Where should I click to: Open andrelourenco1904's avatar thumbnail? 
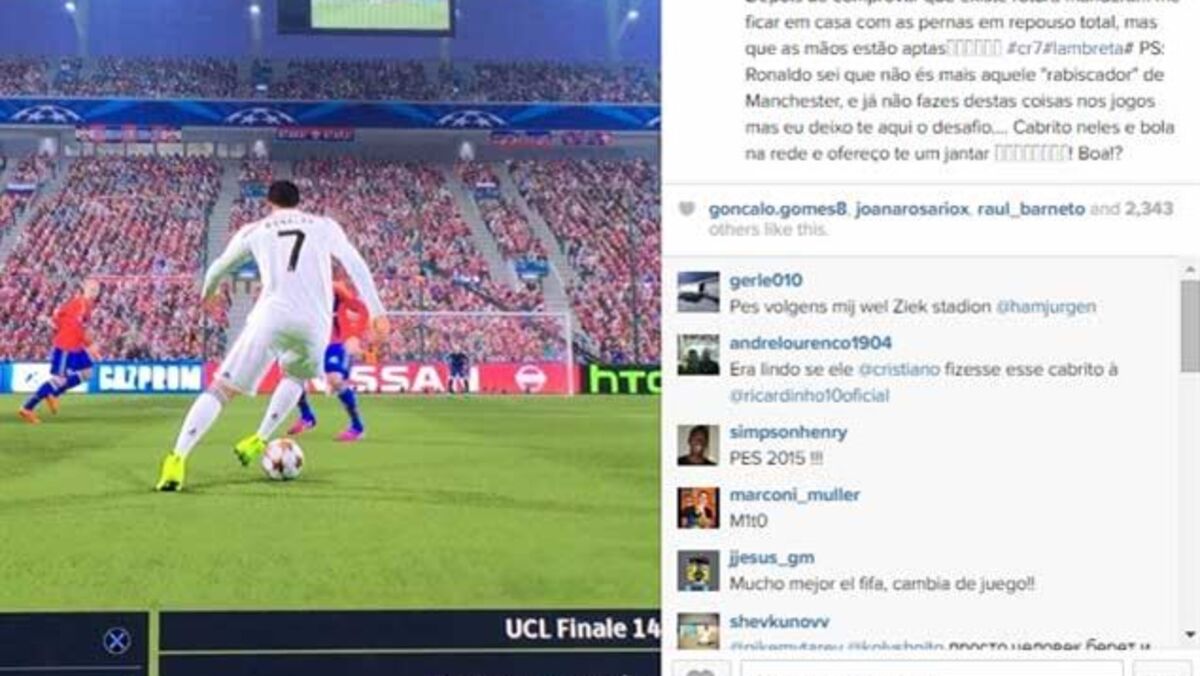[x=698, y=354]
